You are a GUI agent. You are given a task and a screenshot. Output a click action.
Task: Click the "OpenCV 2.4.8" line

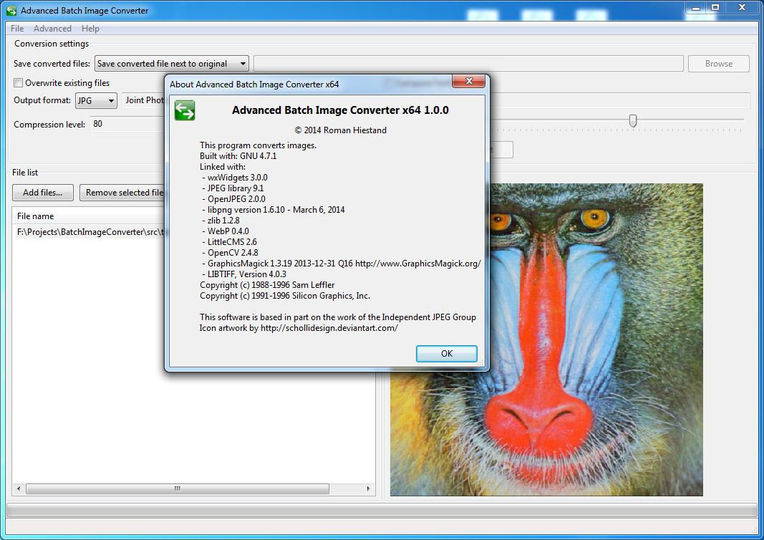pyautogui.click(x=230, y=252)
